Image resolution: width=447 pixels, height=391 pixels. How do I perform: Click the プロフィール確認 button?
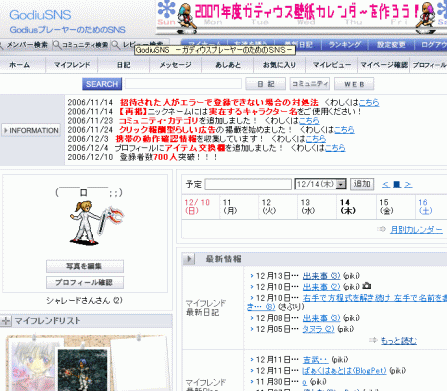[85, 282]
